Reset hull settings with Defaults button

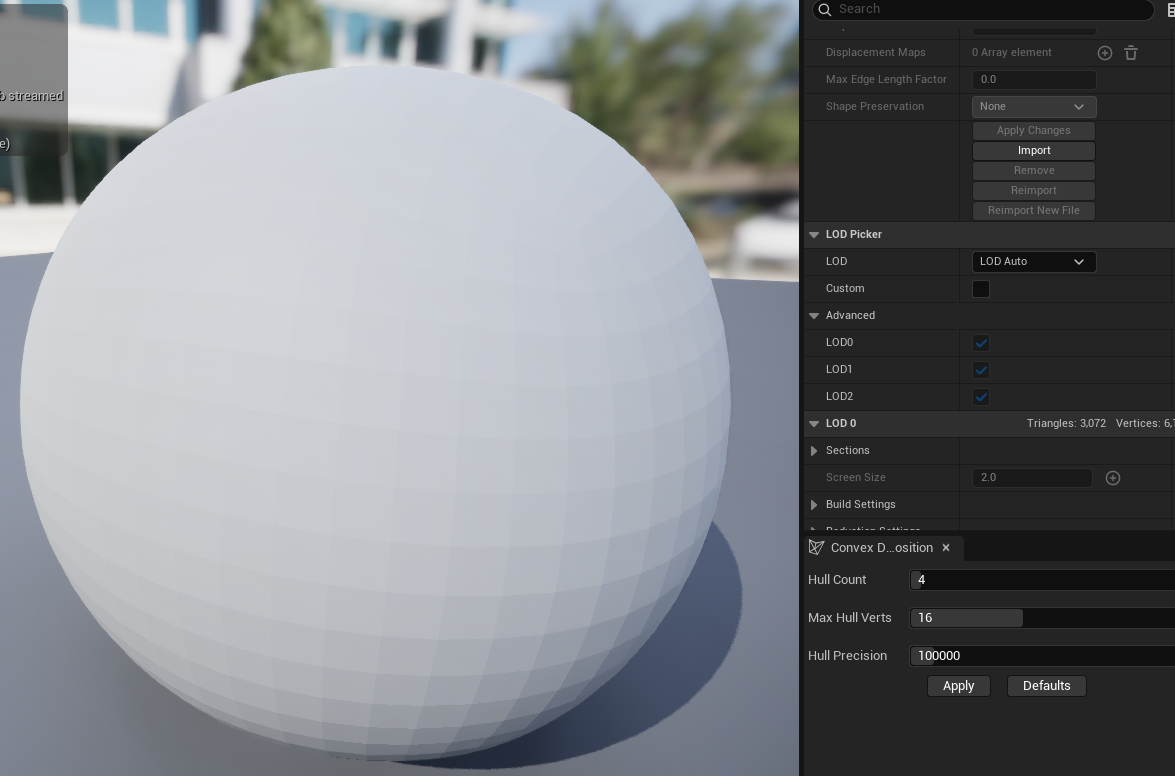[x=1046, y=686]
